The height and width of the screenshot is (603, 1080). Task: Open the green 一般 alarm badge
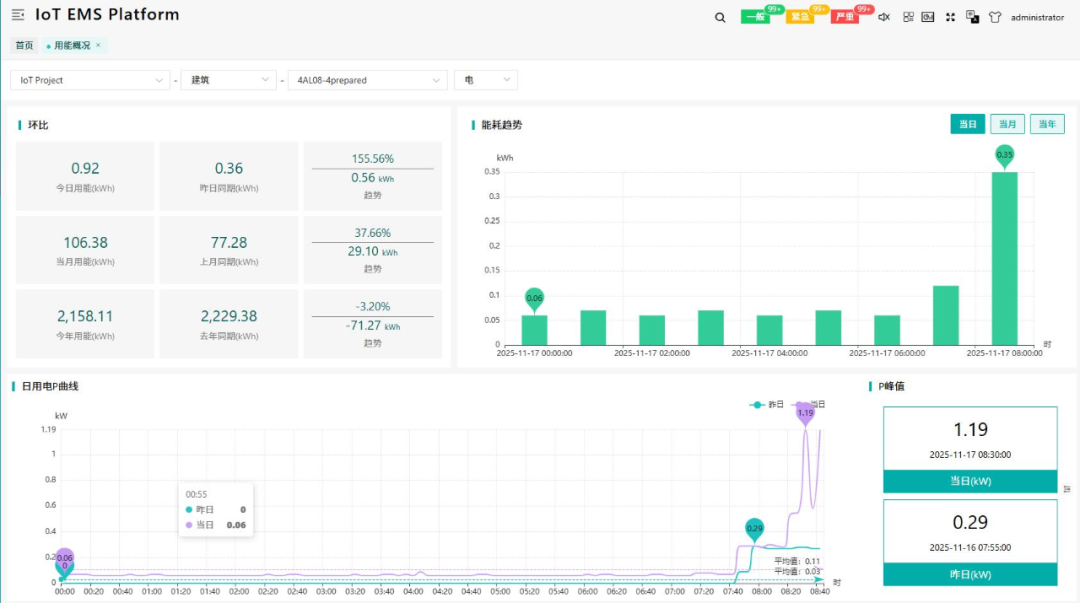(x=756, y=17)
